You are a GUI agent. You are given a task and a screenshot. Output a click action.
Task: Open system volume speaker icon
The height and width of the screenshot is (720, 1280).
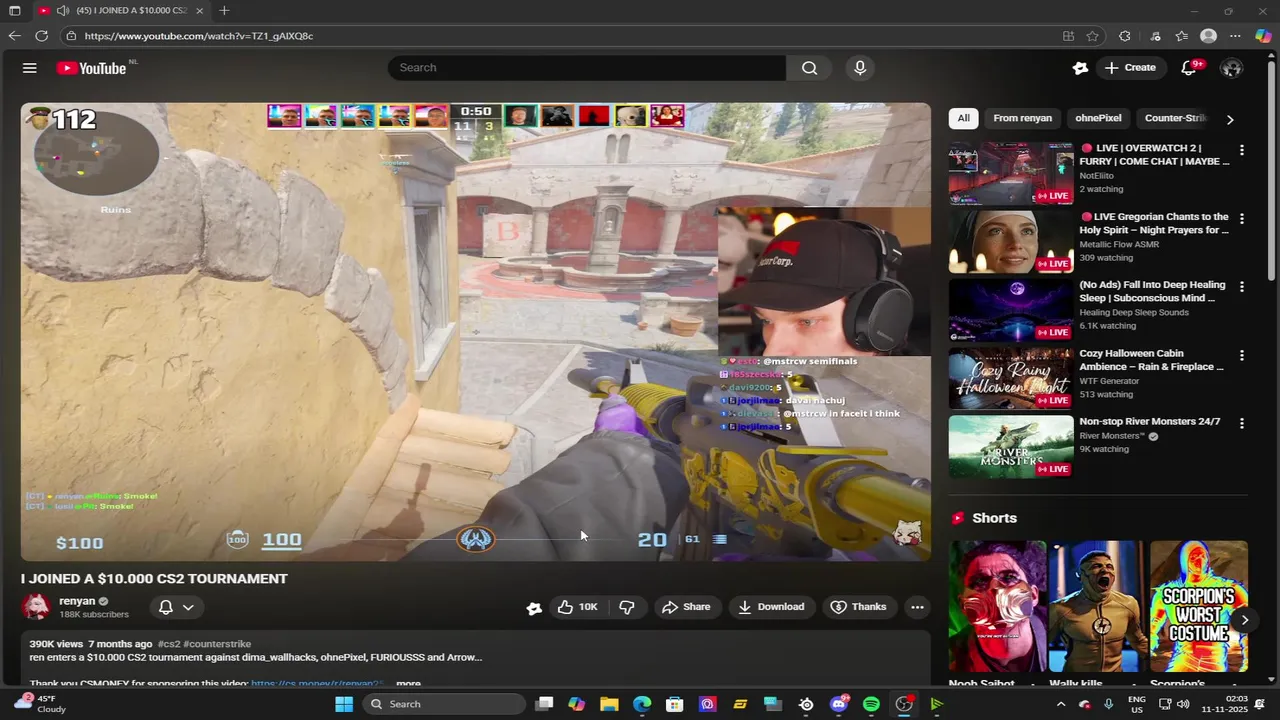(1185, 704)
